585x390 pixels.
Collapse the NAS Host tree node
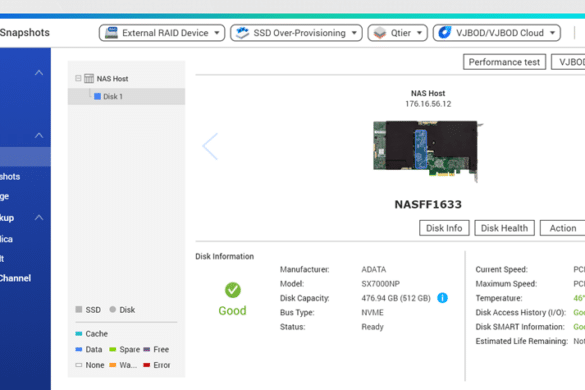tap(78, 78)
